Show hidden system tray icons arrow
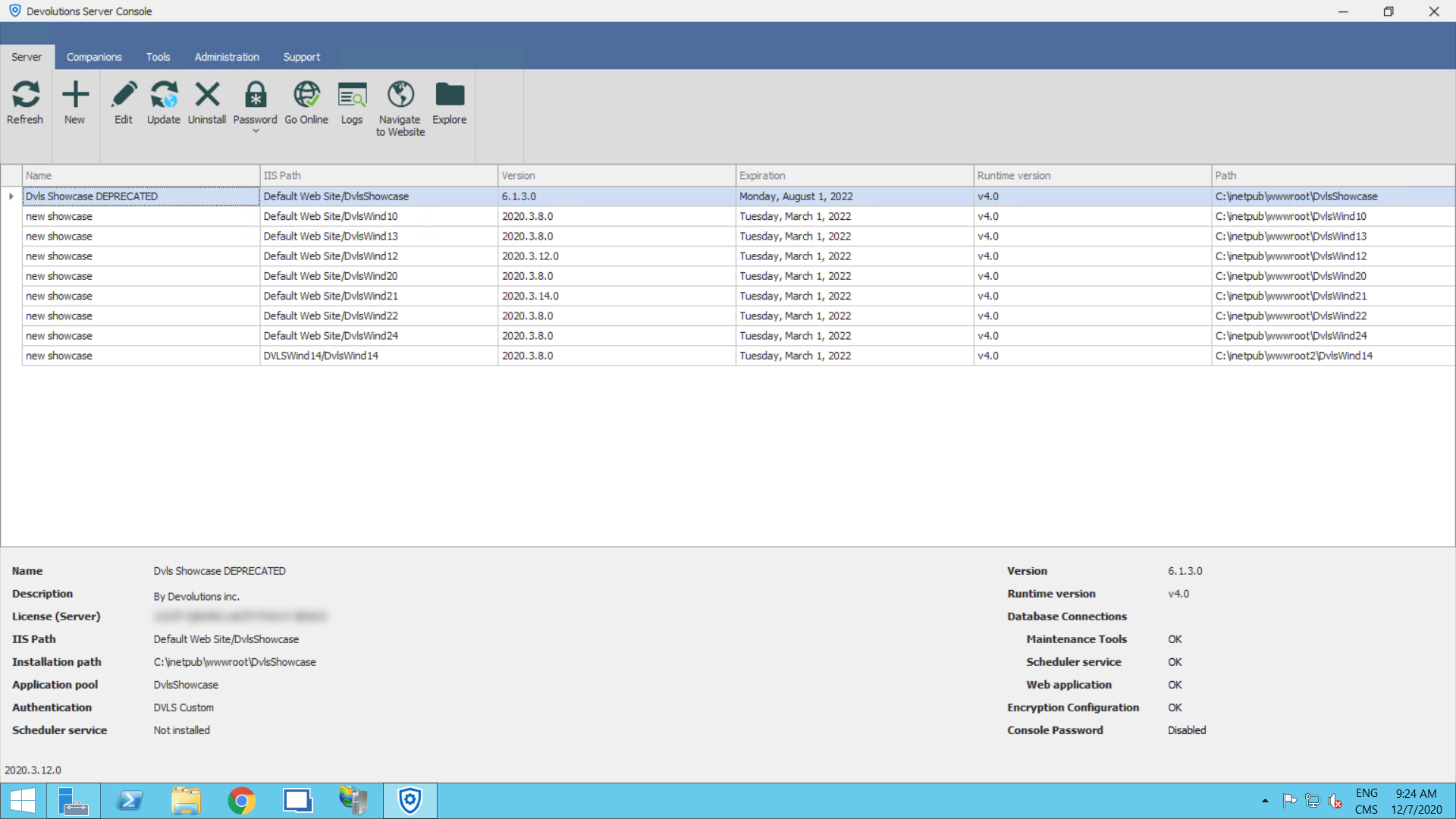Viewport: 1456px width, 819px height. [x=1265, y=801]
